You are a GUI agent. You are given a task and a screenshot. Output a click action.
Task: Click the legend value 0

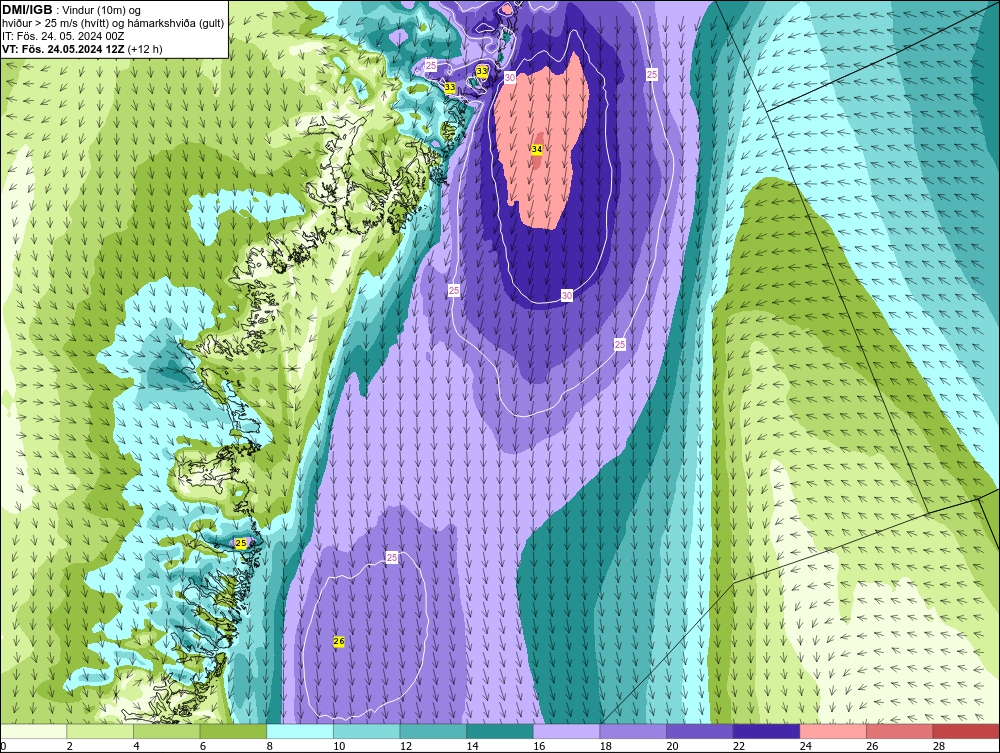click(x=3, y=746)
